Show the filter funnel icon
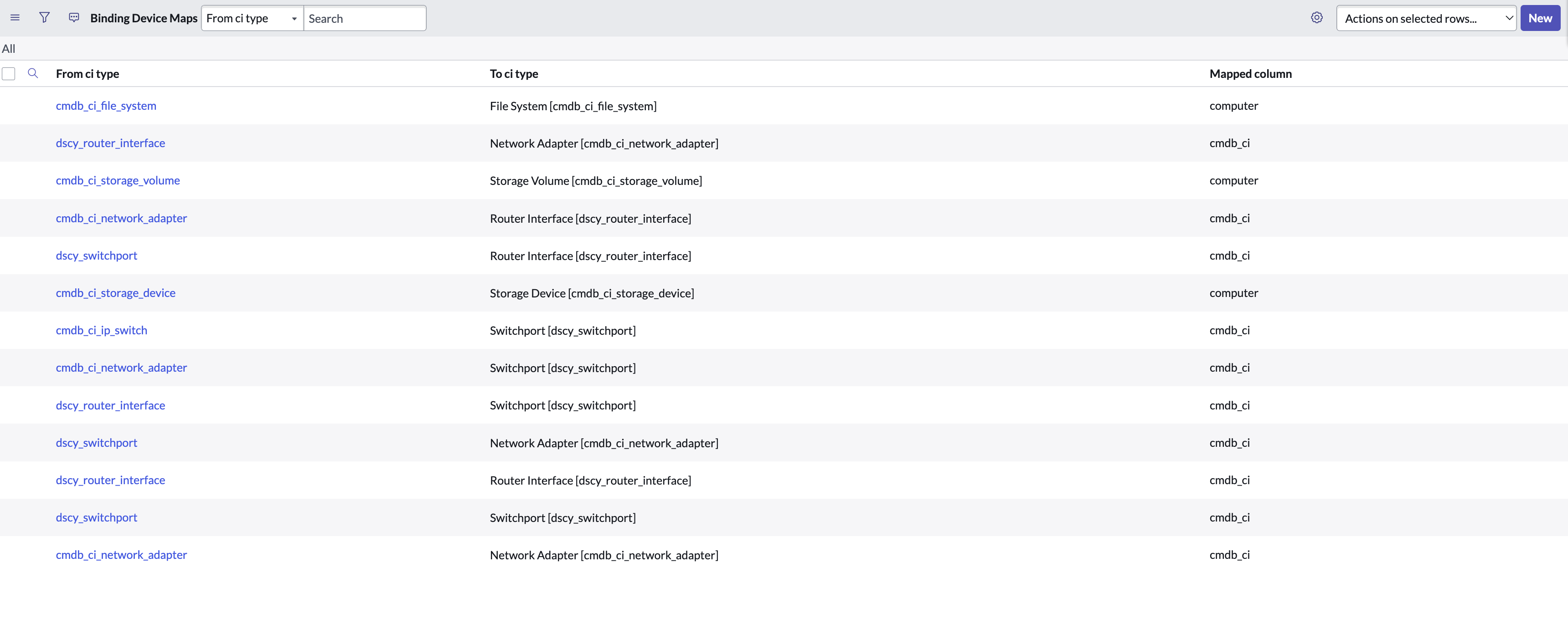The image size is (1568, 624). tap(44, 18)
